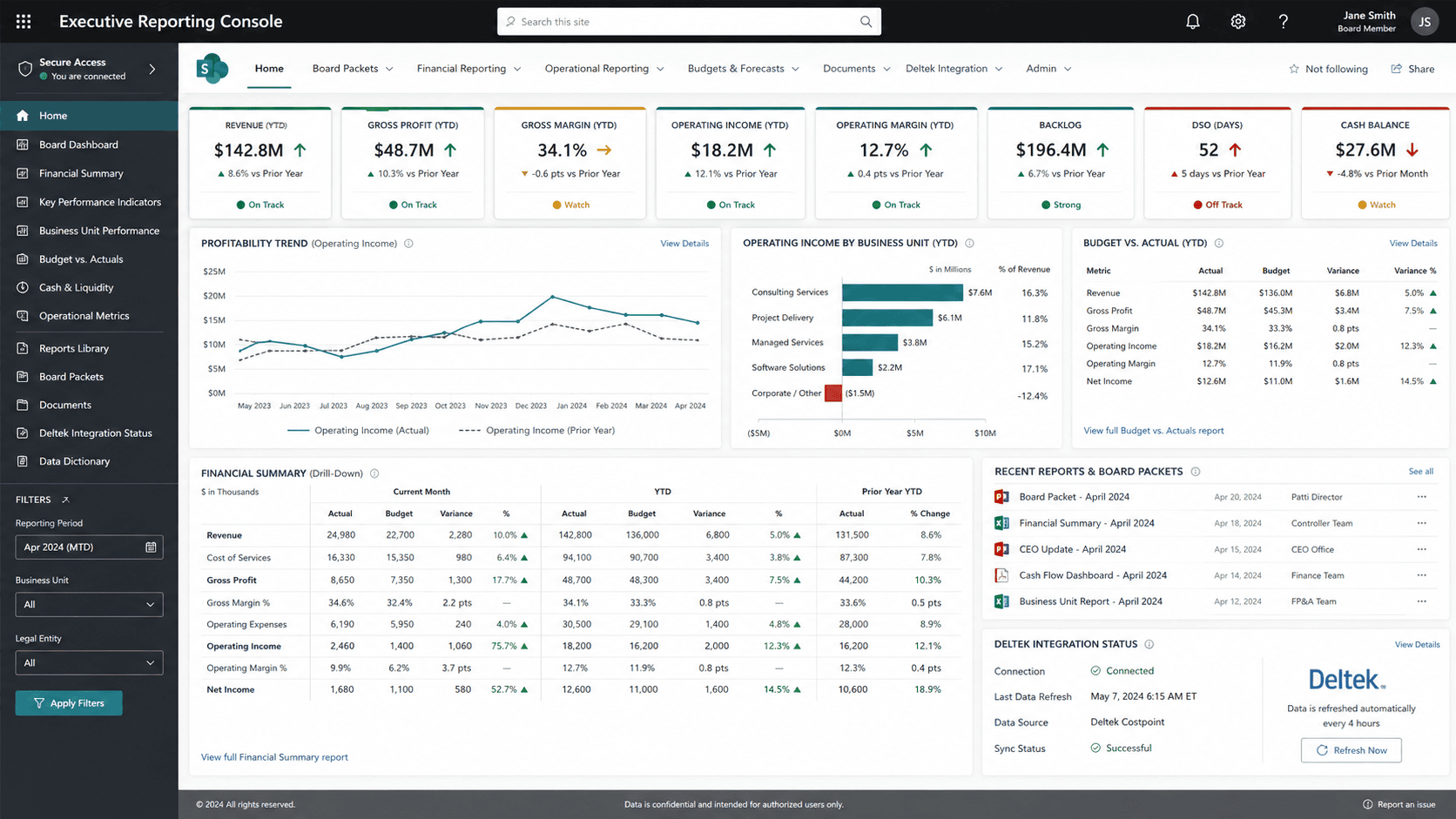The width and height of the screenshot is (1456, 819).
Task: Click the PDF icon for Cash Flow Dashboard
Action: (1001, 575)
